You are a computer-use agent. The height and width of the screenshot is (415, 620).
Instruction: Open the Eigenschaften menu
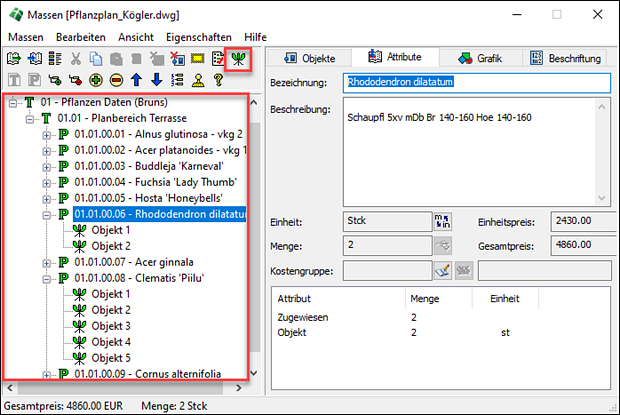coord(199,37)
